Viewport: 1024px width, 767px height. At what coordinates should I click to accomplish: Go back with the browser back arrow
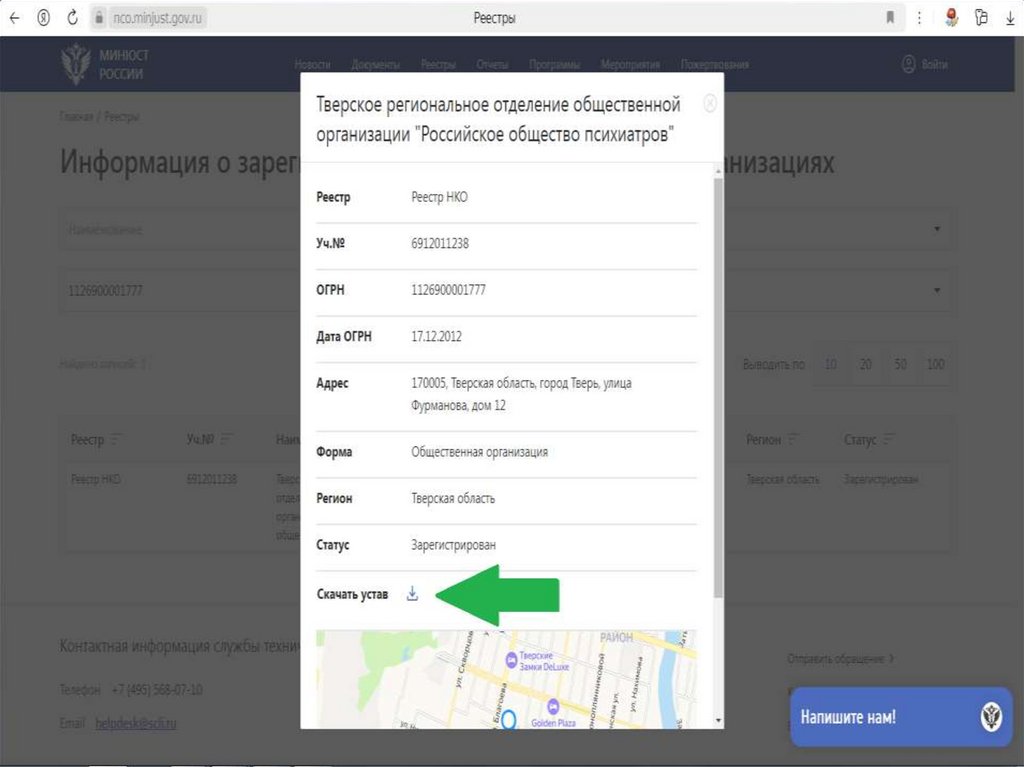tap(14, 18)
